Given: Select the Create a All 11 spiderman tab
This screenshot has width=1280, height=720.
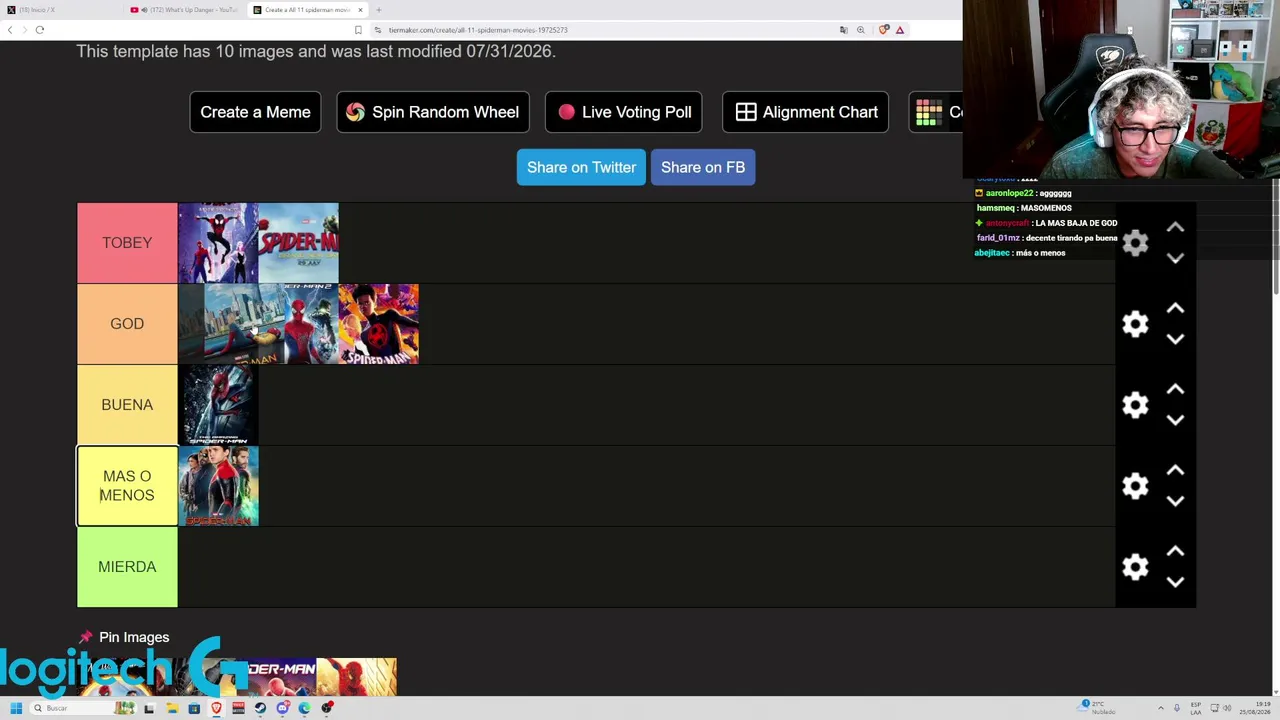Looking at the screenshot, I should pyautogui.click(x=306, y=10).
